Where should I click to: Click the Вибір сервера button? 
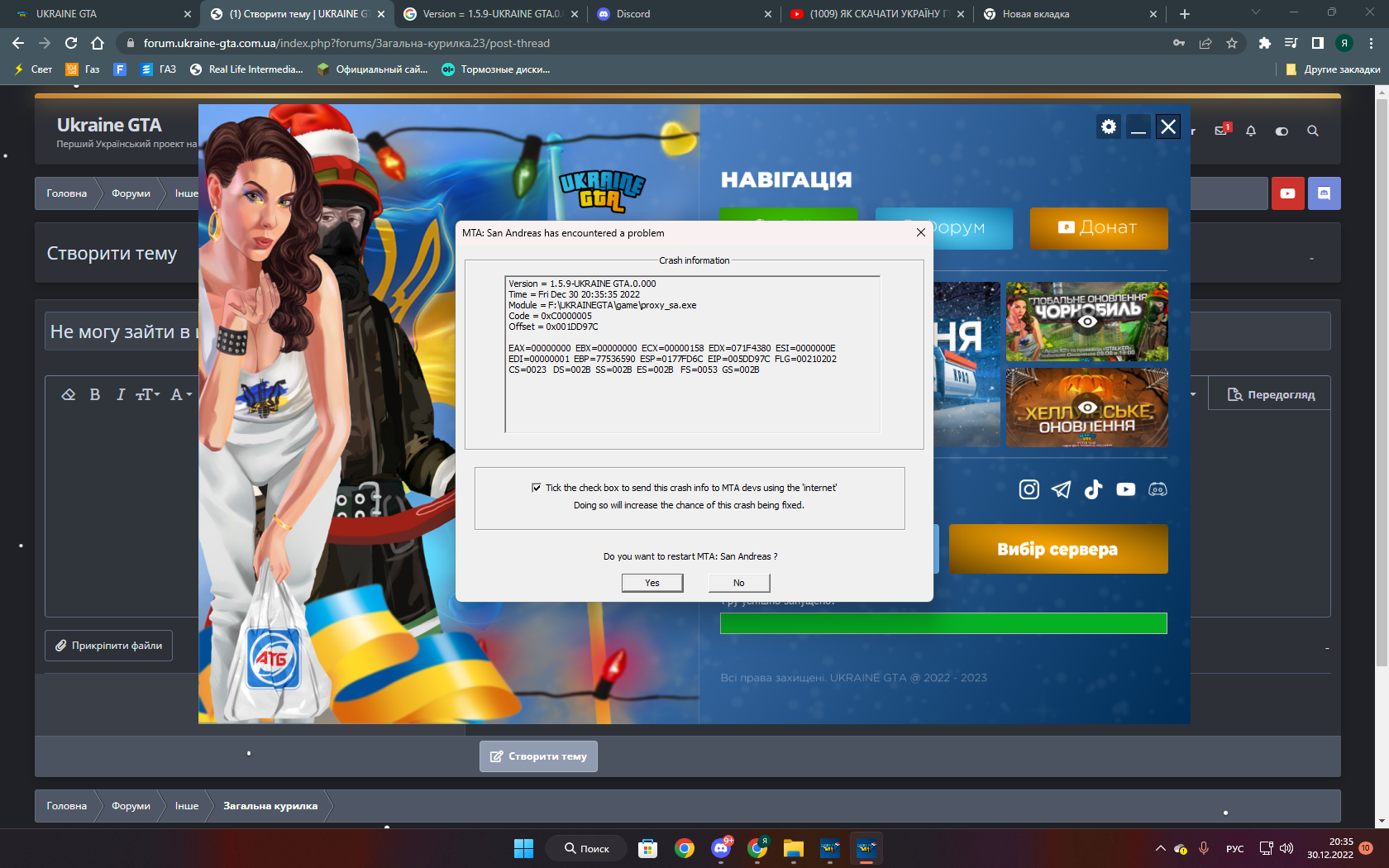coord(1058,549)
